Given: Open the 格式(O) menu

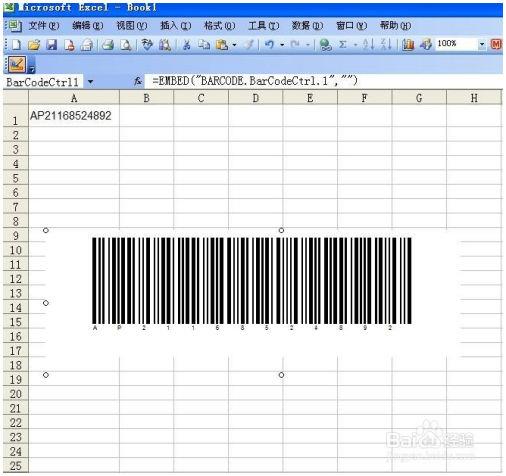Looking at the screenshot, I should tap(219, 26).
